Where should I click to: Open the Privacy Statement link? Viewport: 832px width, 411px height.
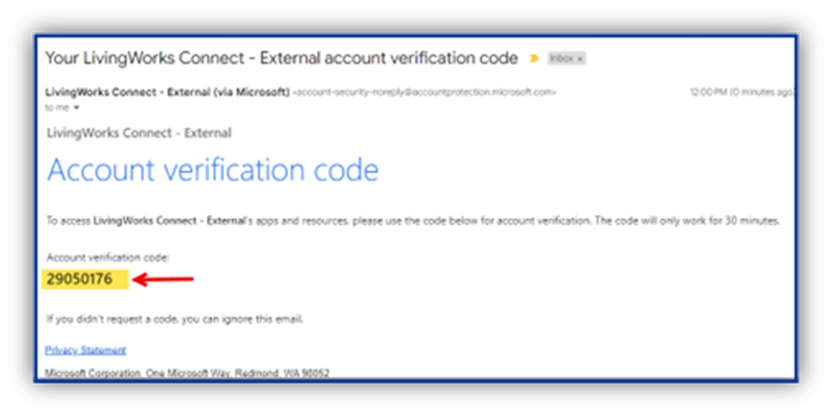(x=85, y=350)
